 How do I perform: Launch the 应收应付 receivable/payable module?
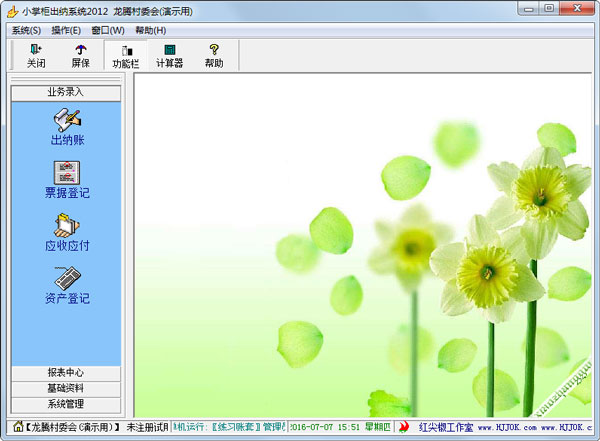point(67,232)
